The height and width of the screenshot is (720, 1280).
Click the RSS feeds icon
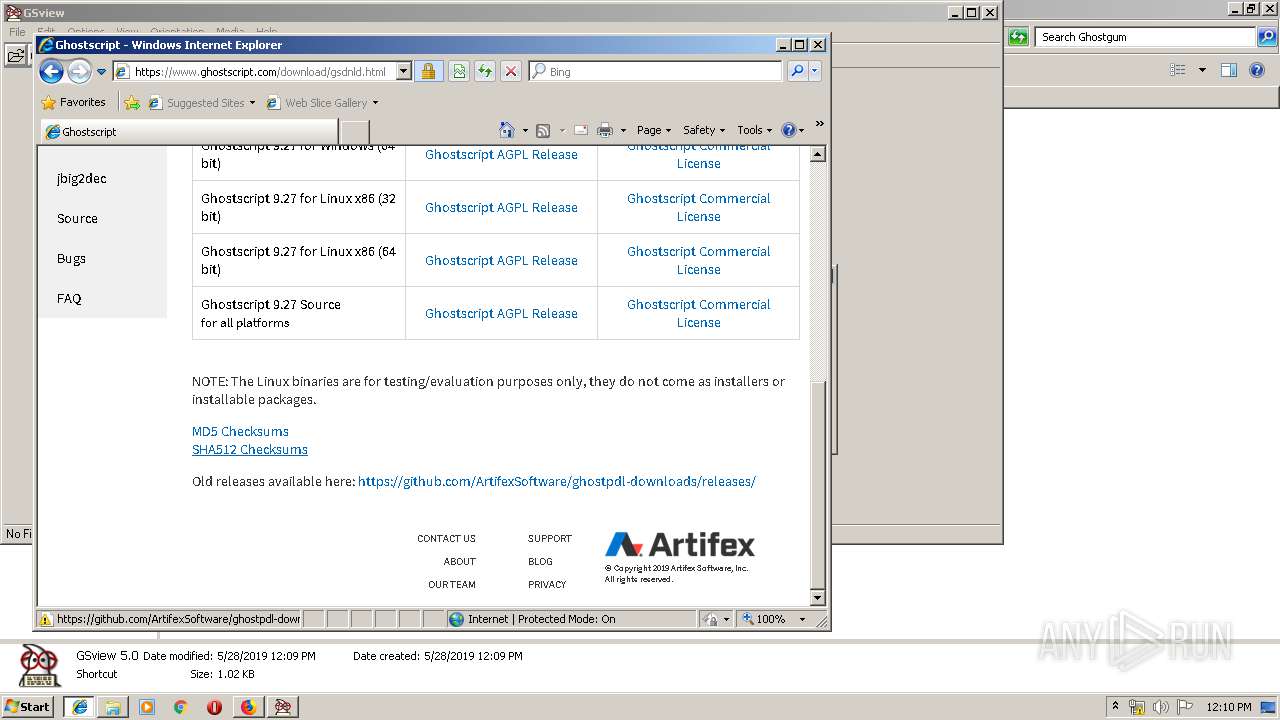coord(543,130)
